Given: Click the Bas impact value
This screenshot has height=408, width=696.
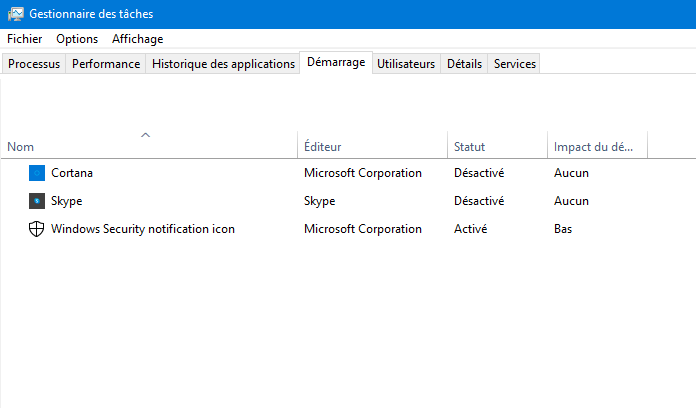Looking at the screenshot, I should pyautogui.click(x=563, y=229).
